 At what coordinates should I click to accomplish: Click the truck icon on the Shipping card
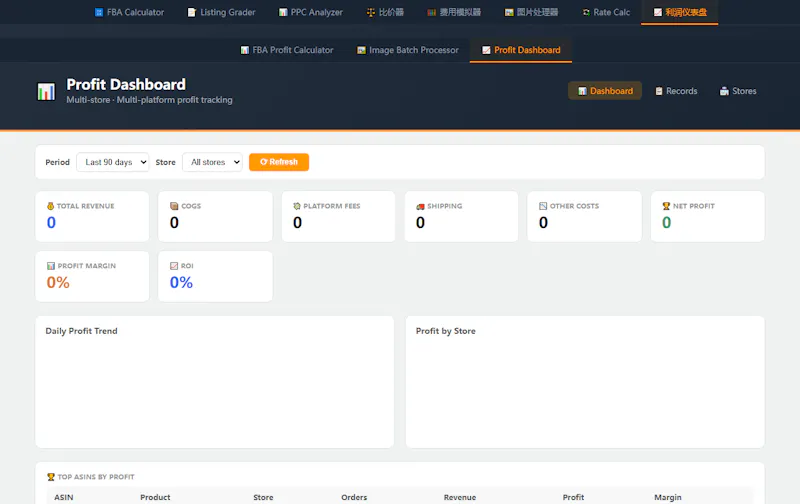tap(420, 206)
